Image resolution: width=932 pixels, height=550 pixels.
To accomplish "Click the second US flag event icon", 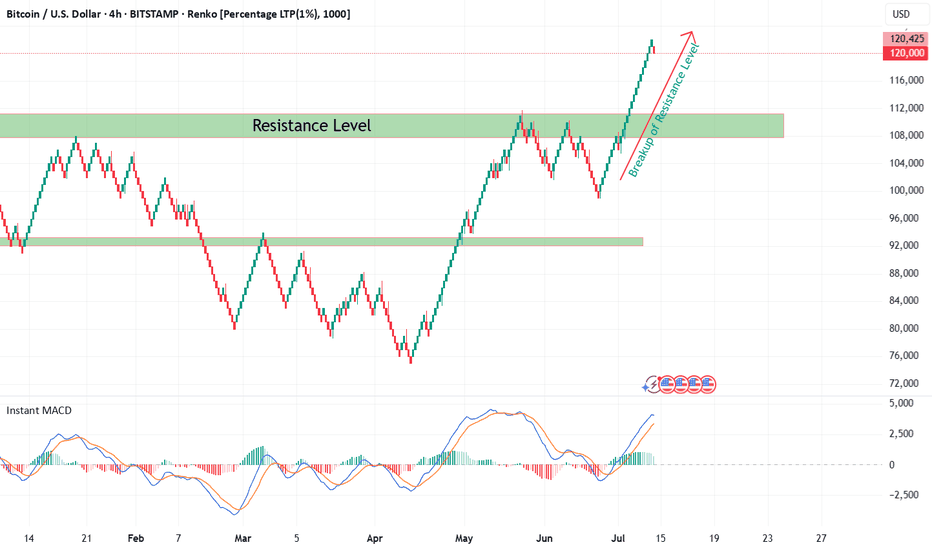I will tap(681, 385).
